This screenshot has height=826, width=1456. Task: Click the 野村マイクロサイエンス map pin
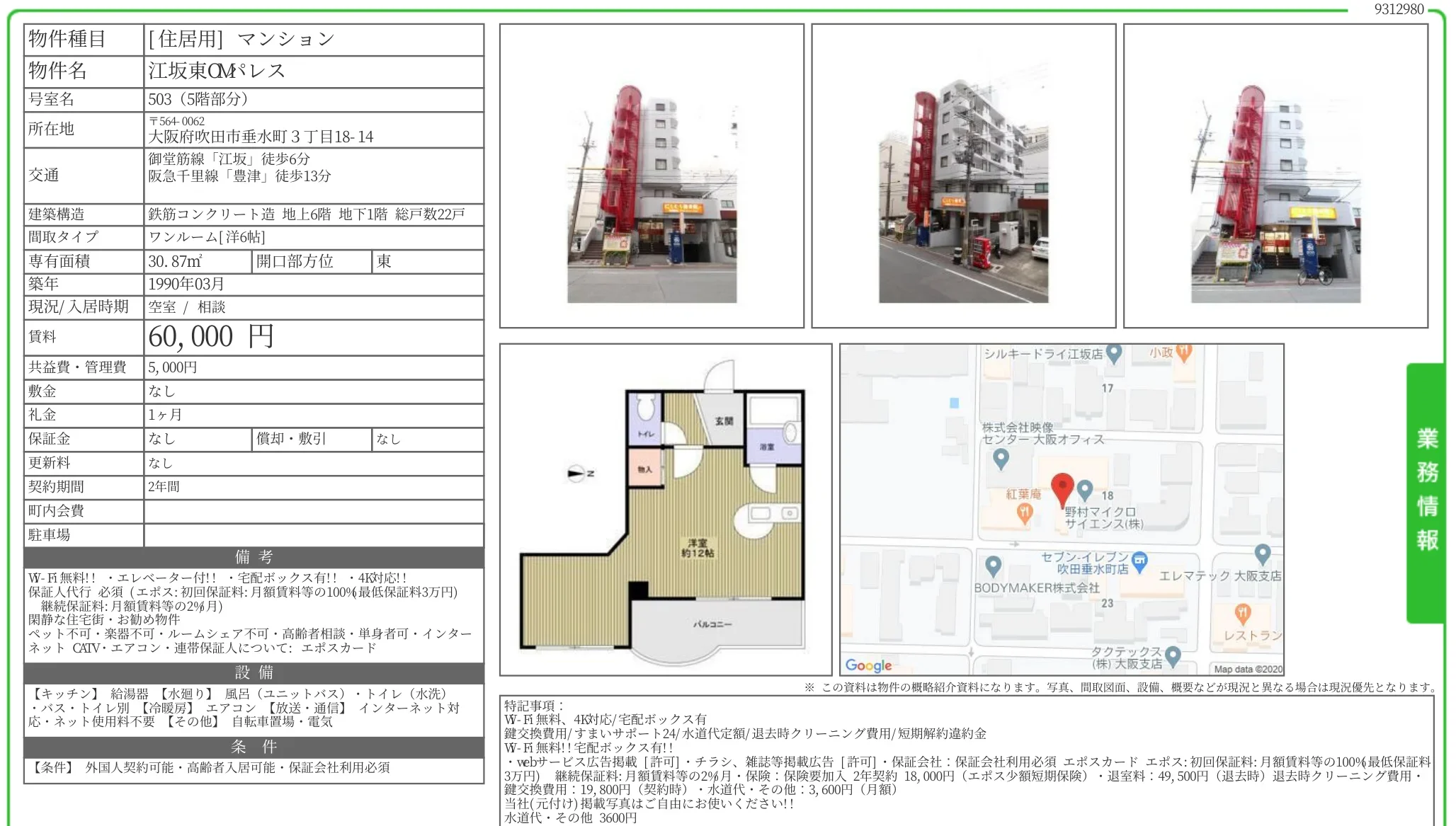pyautogui.click(x=1085, y=489)
